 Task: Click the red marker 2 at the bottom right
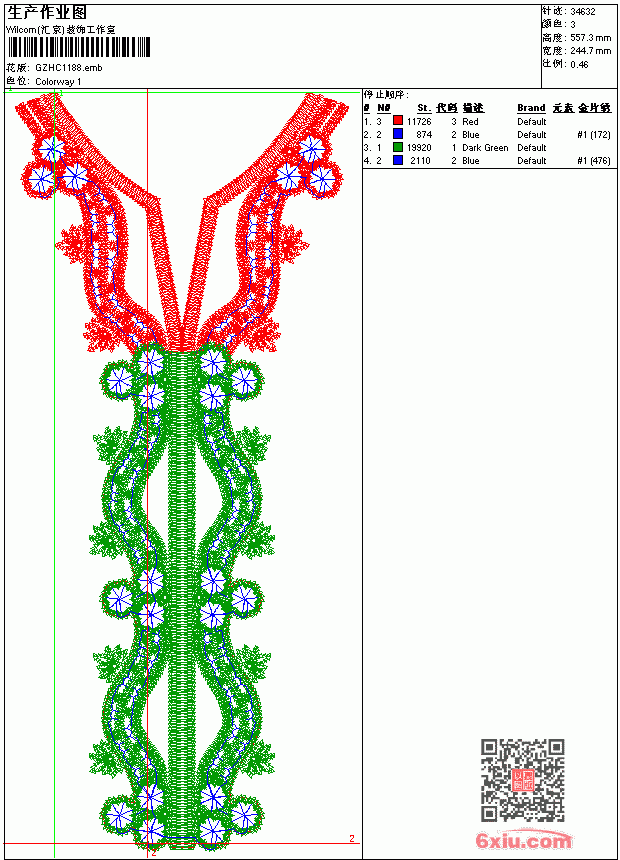[x=352, y=838]
